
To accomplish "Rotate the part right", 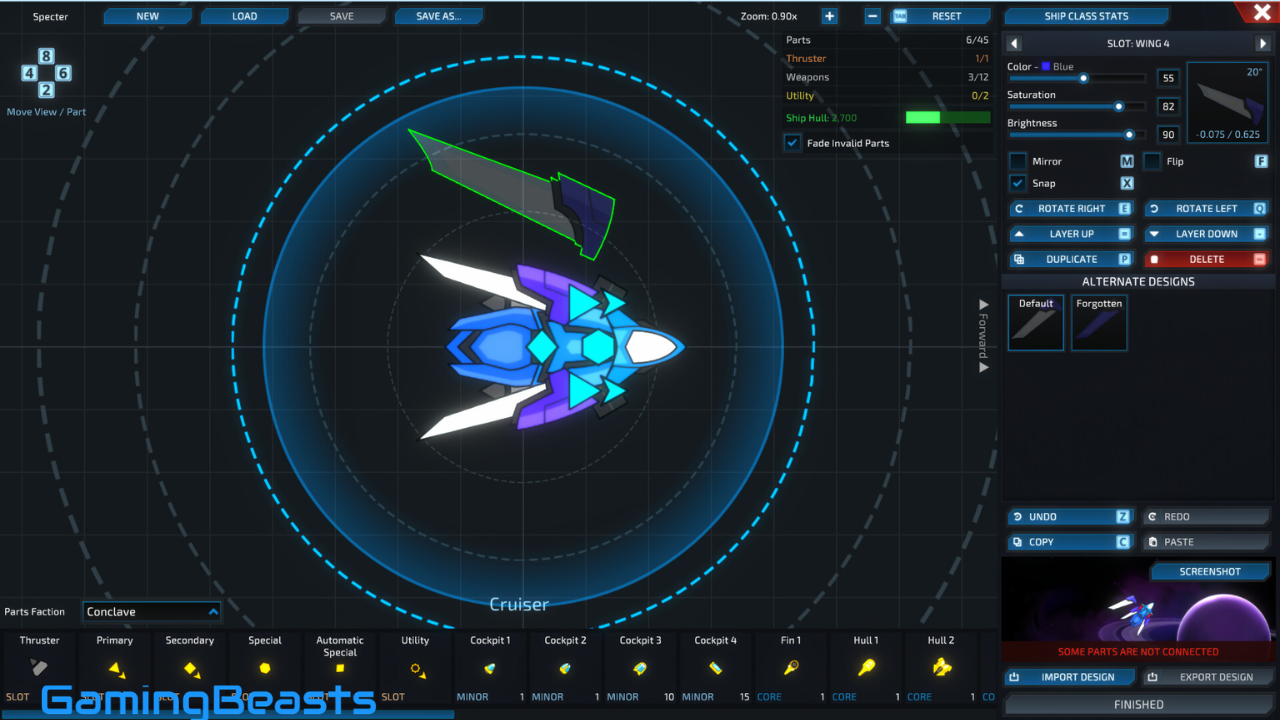I will 1071,209.
